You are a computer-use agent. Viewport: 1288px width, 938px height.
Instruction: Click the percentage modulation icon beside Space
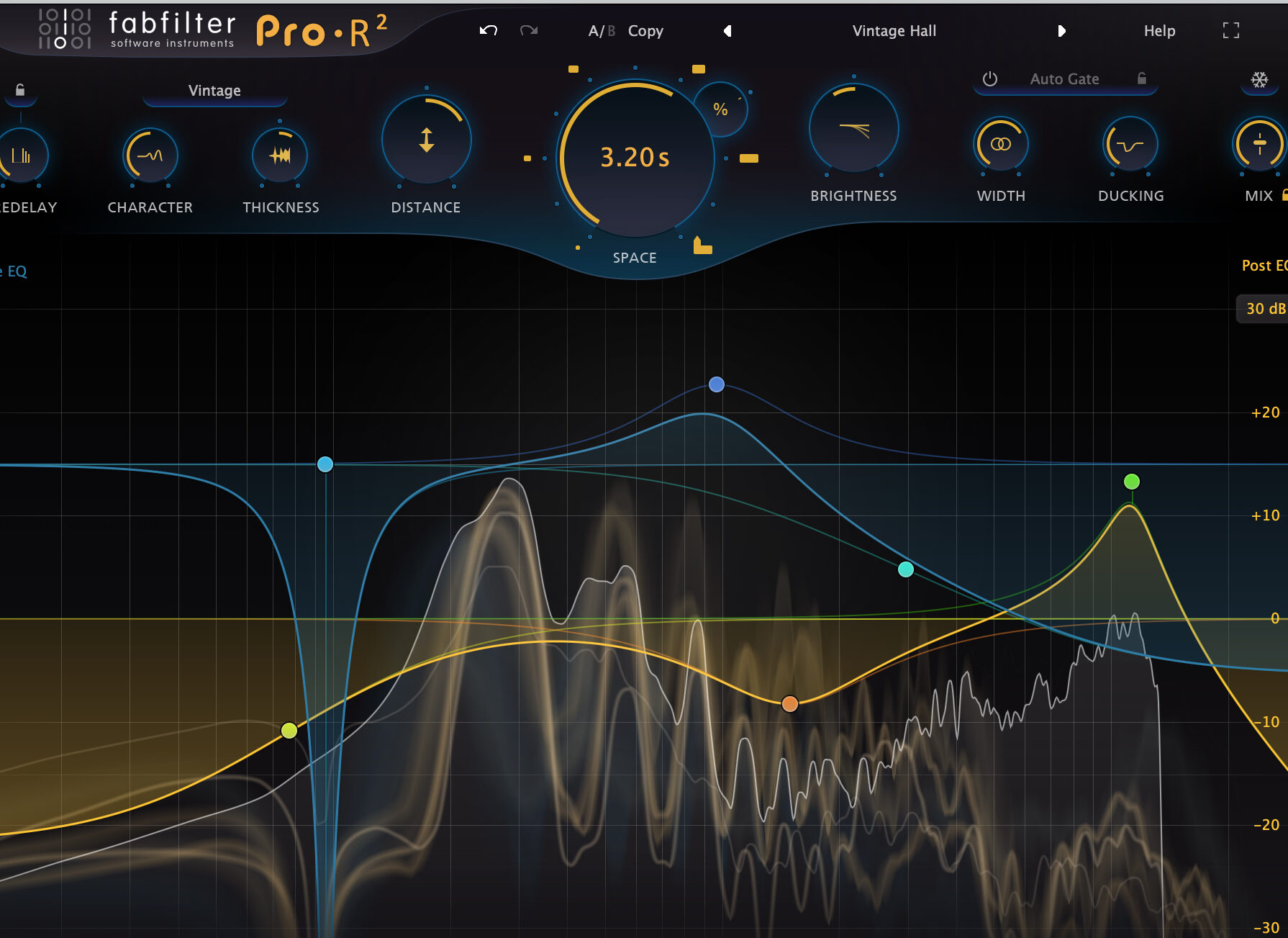720,109
